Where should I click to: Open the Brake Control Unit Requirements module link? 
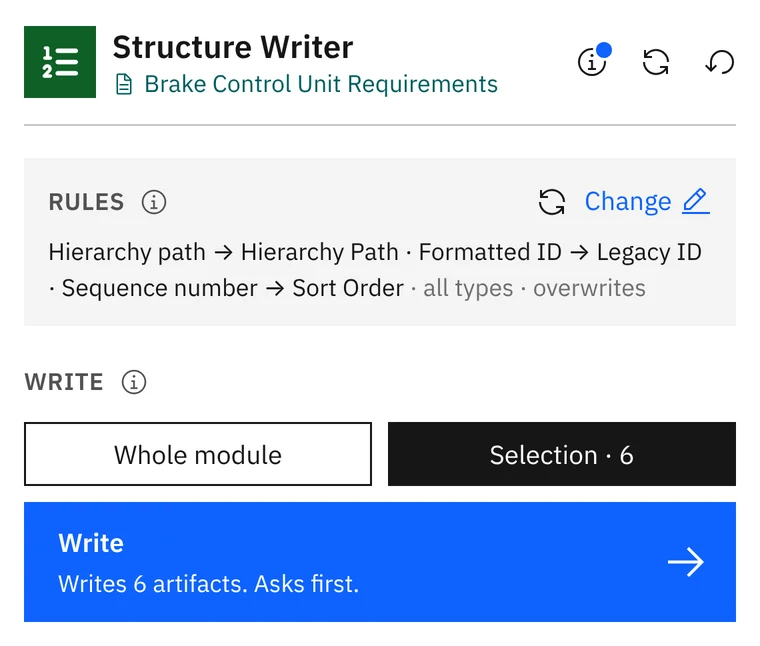pos(321,84)
